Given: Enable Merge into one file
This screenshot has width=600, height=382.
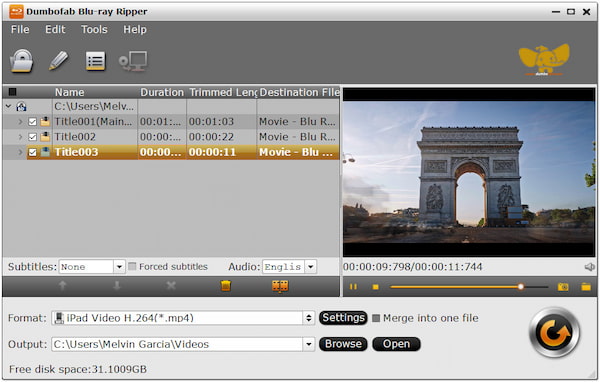Looking at the screenshot, I should (376, 318).
